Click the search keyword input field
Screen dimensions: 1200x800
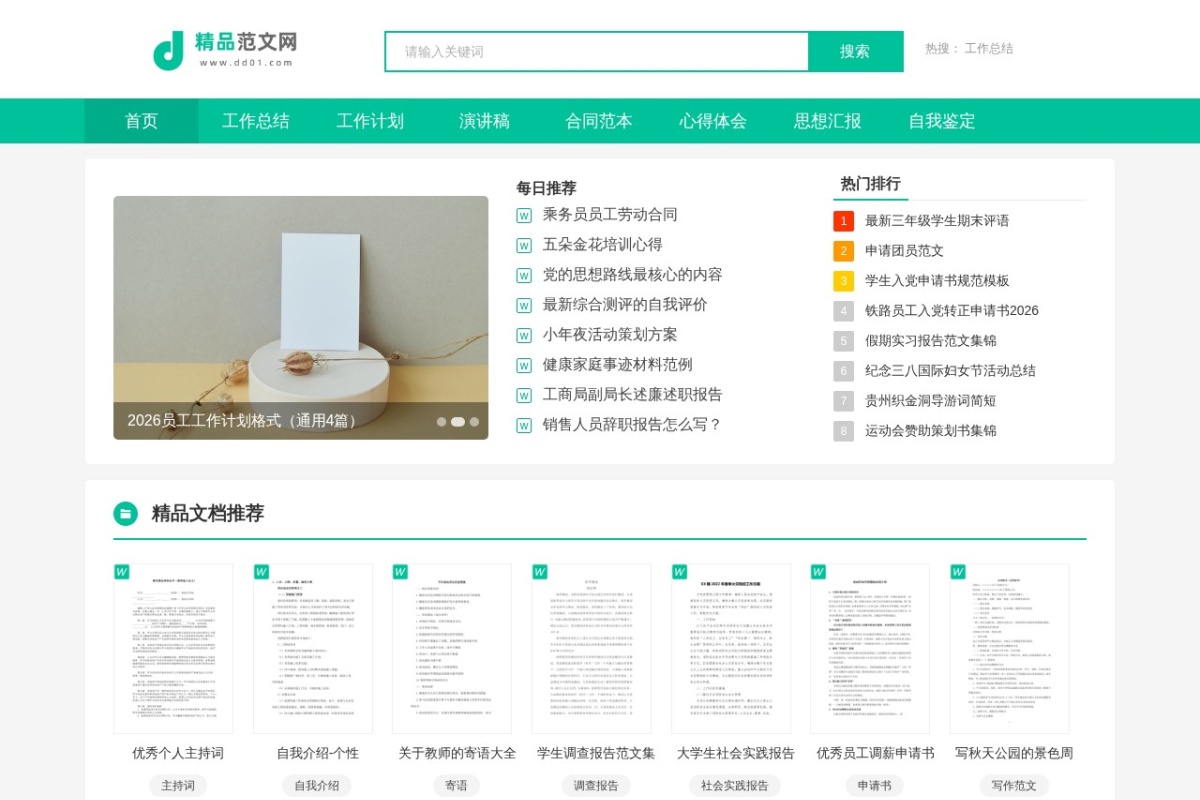pyautogui.click(x=597, y=52)
